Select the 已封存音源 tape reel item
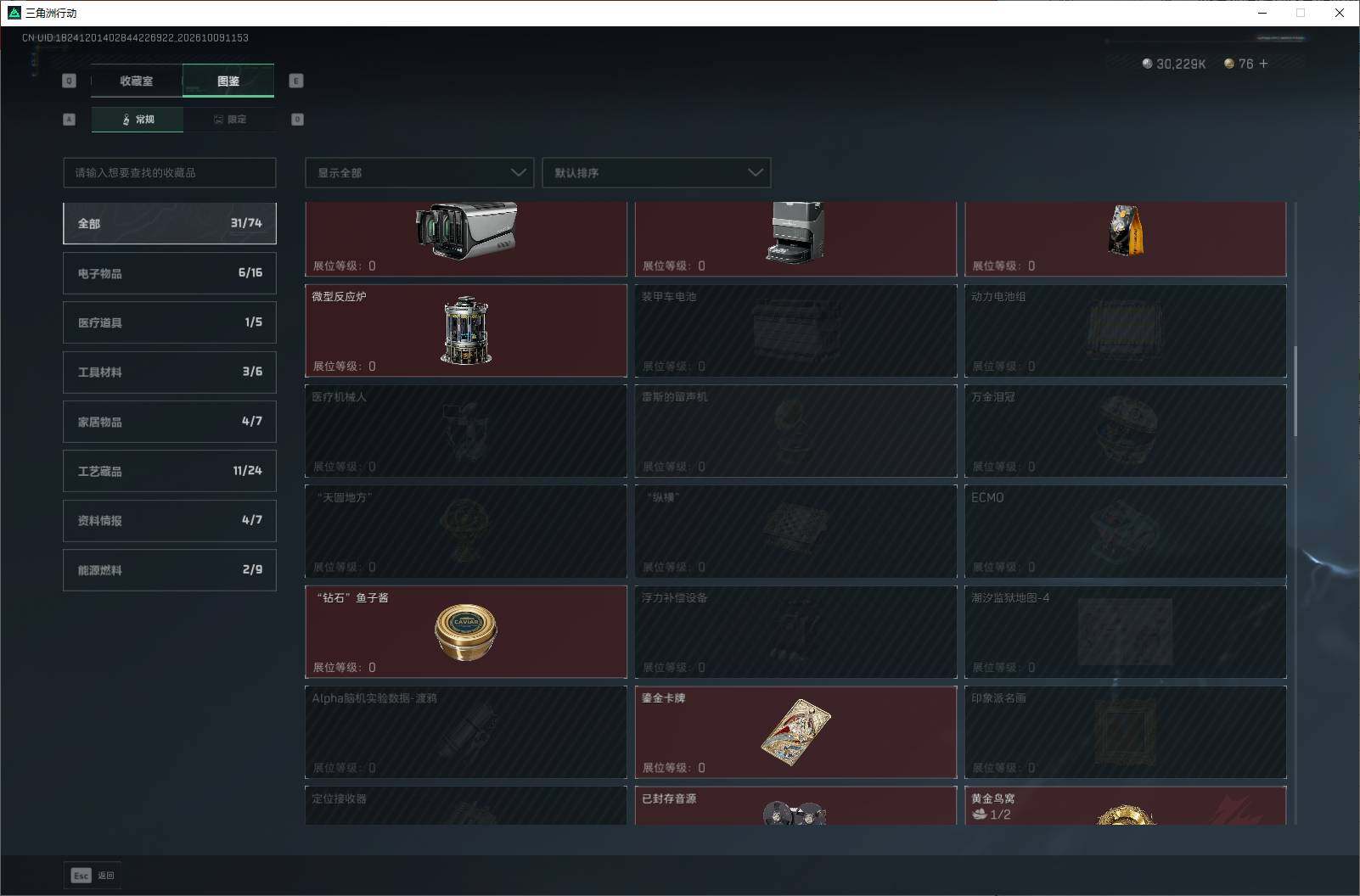Screen dimensions: 1360x896 (x=795, y=805)
